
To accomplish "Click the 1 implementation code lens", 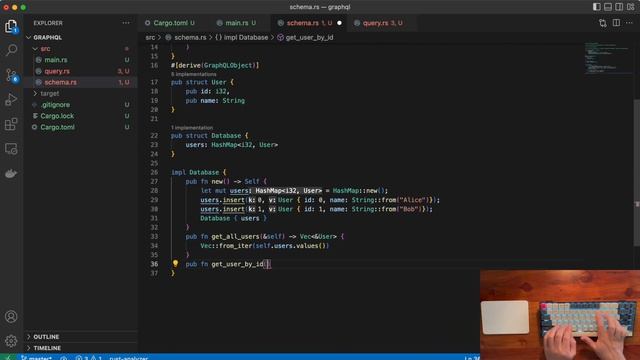I will click(192, 128).
